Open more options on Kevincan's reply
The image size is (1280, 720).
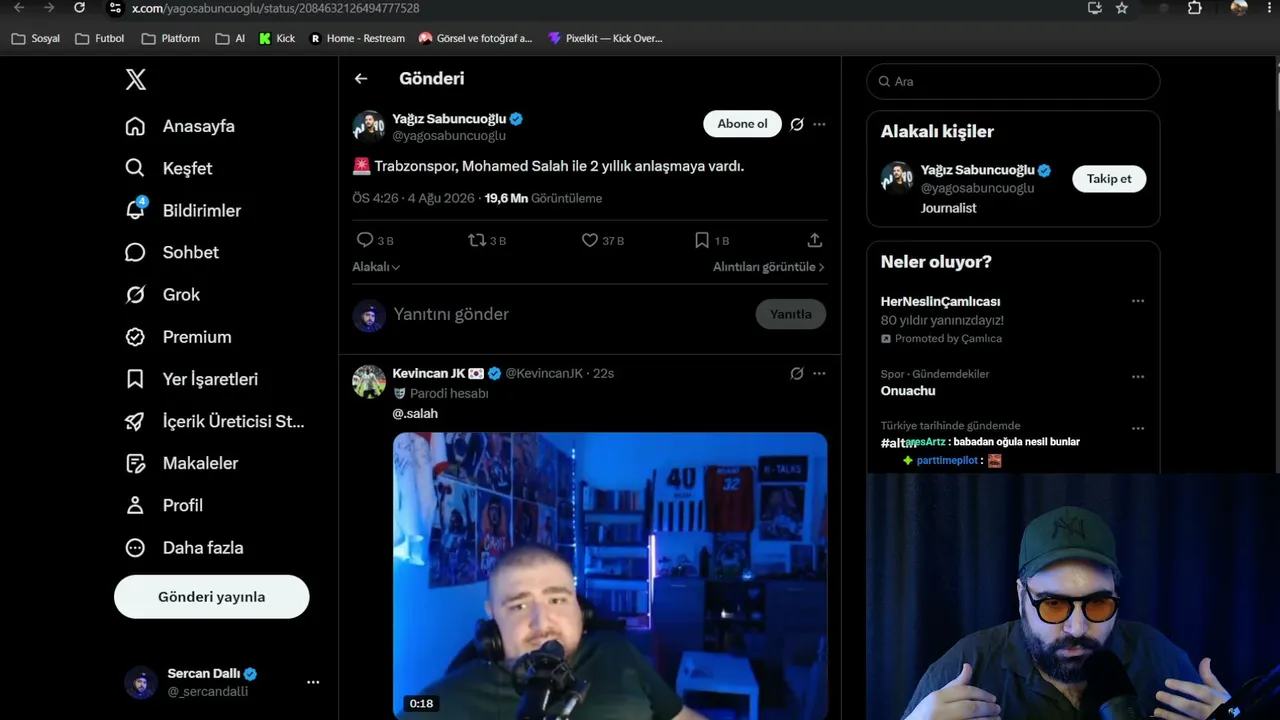(819, 373)
